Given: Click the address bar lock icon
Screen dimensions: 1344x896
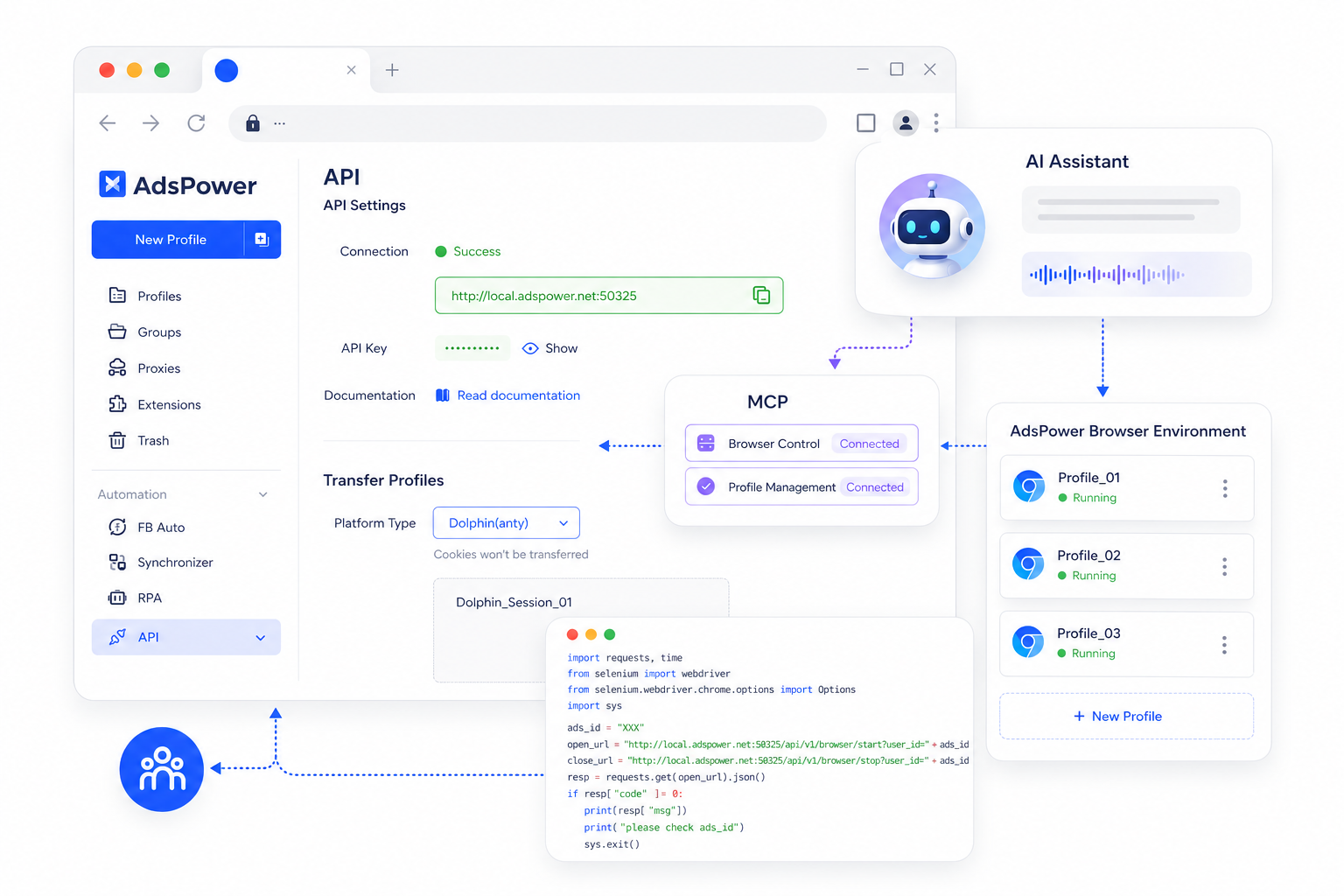Looking at the screenshot, I should tap(253, 123).
